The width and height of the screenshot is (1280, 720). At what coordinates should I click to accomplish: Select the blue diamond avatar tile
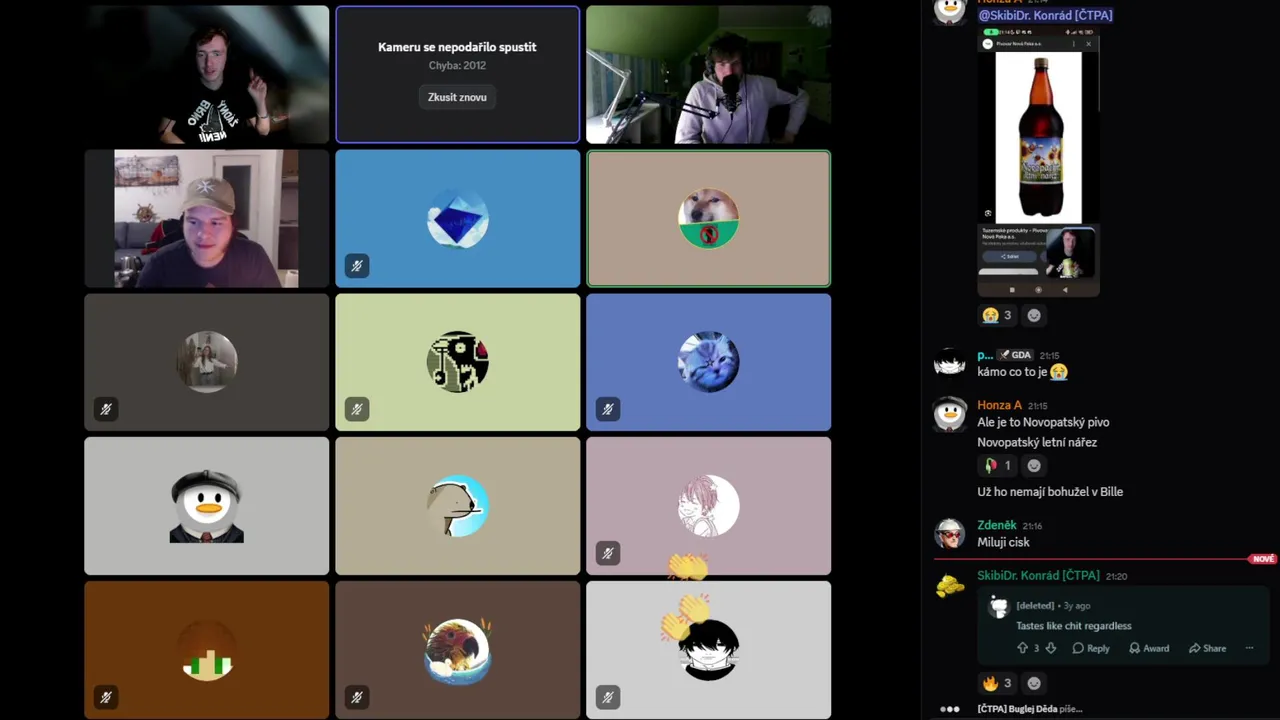coord(457,219)
